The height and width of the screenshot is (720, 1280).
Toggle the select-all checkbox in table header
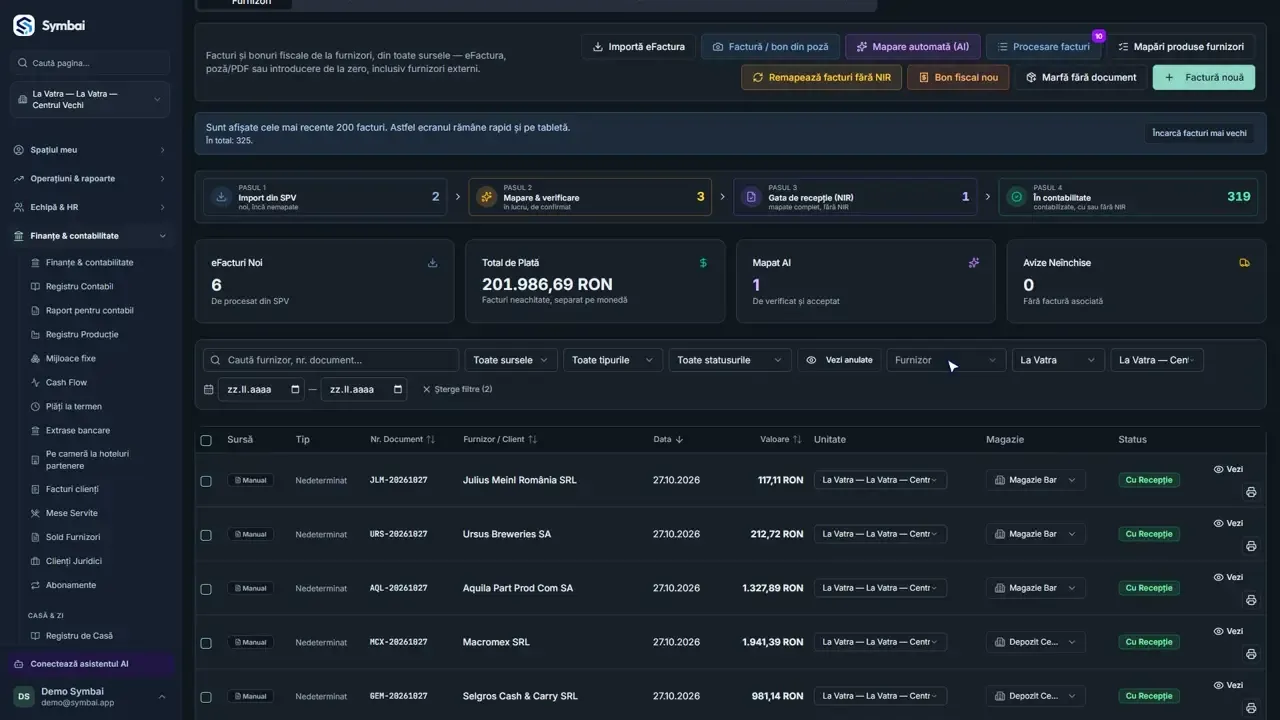[x=206, y=440]
